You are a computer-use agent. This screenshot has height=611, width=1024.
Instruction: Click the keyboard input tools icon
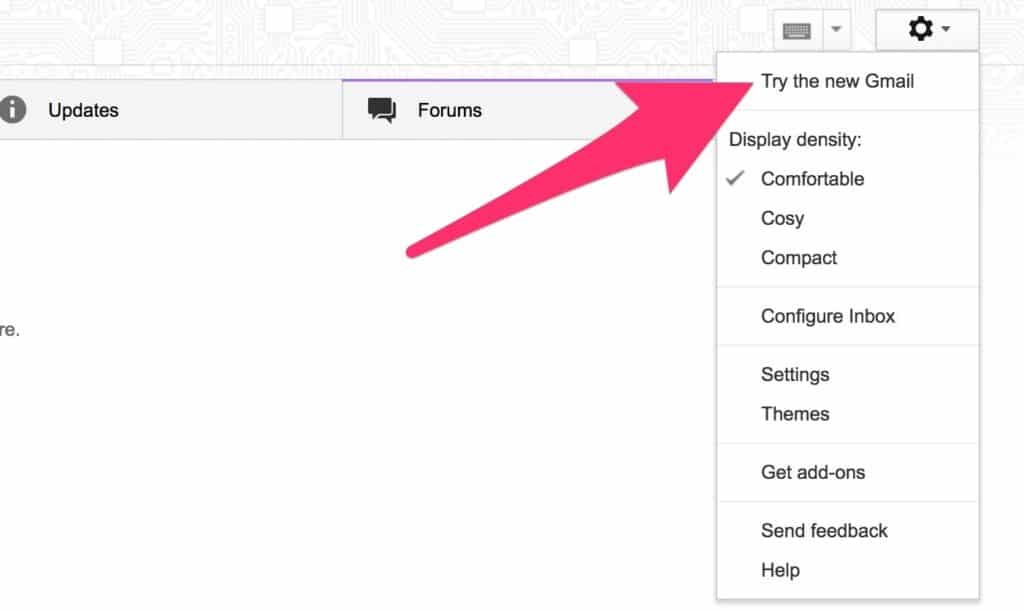pos(797,31)
